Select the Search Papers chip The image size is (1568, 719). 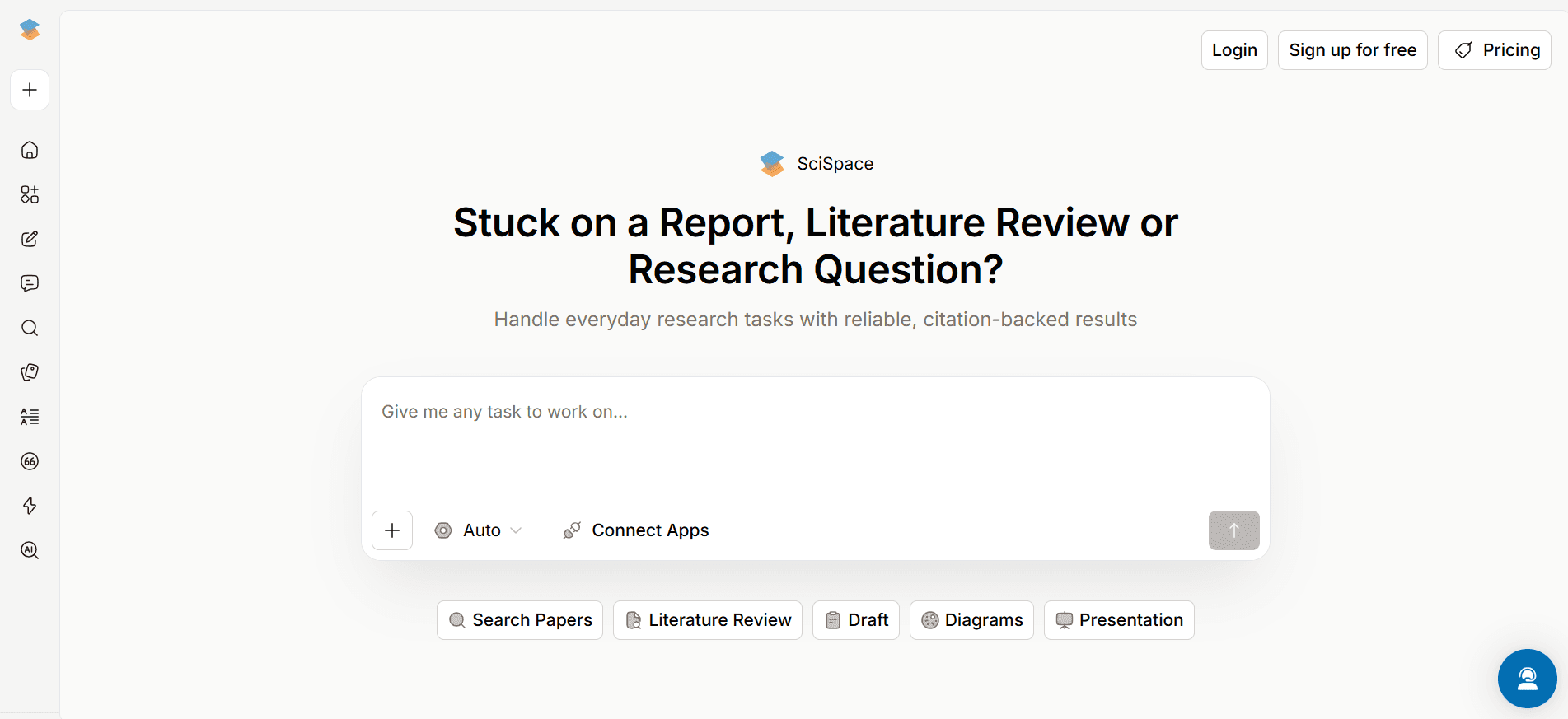coord(520,620)
